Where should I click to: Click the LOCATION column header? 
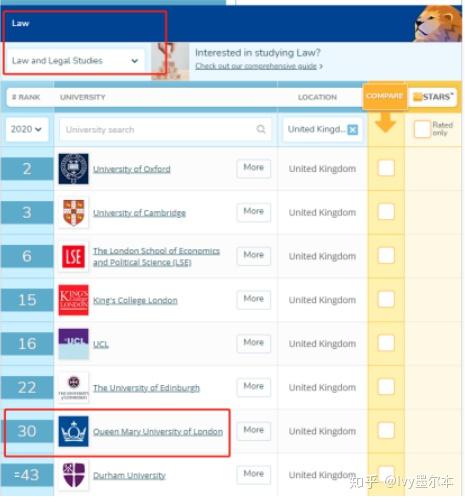[x=317, y=97]
